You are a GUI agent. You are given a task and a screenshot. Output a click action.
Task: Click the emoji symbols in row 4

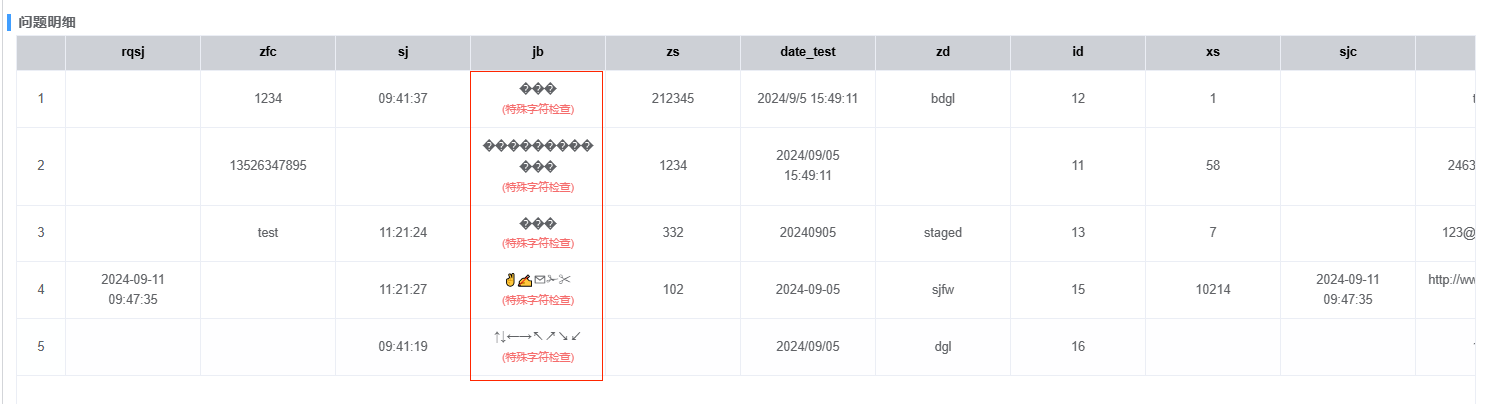point(538,281)
